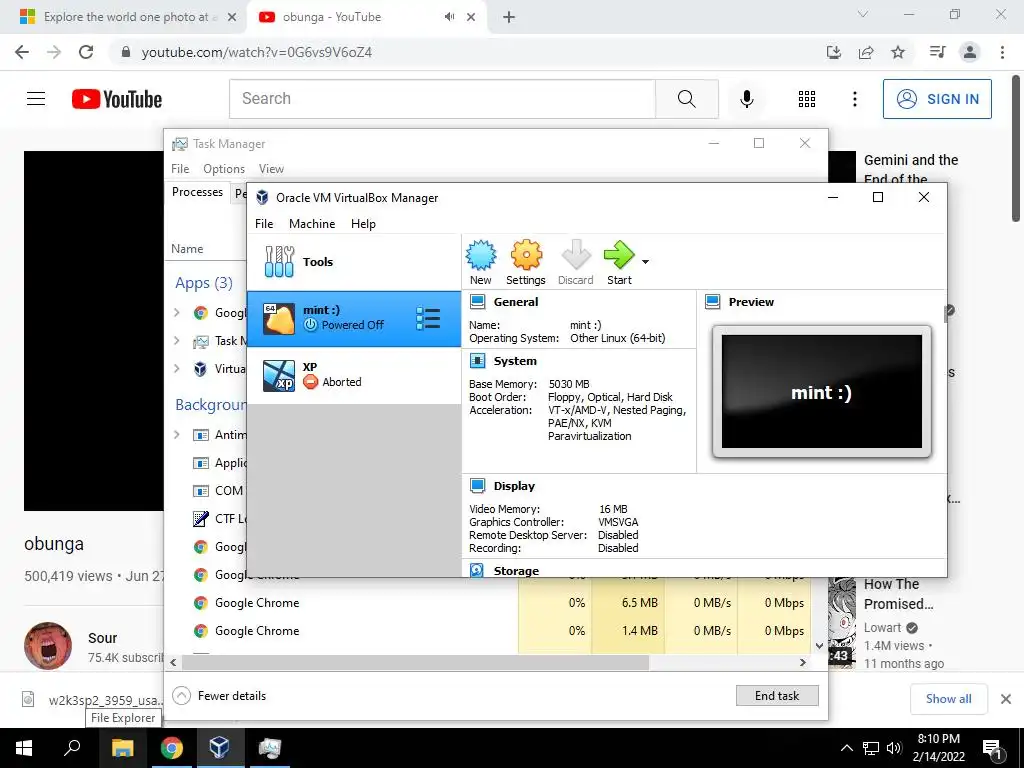Open Windows Start menu
1024x768 pixels.
tap(24, 748)
